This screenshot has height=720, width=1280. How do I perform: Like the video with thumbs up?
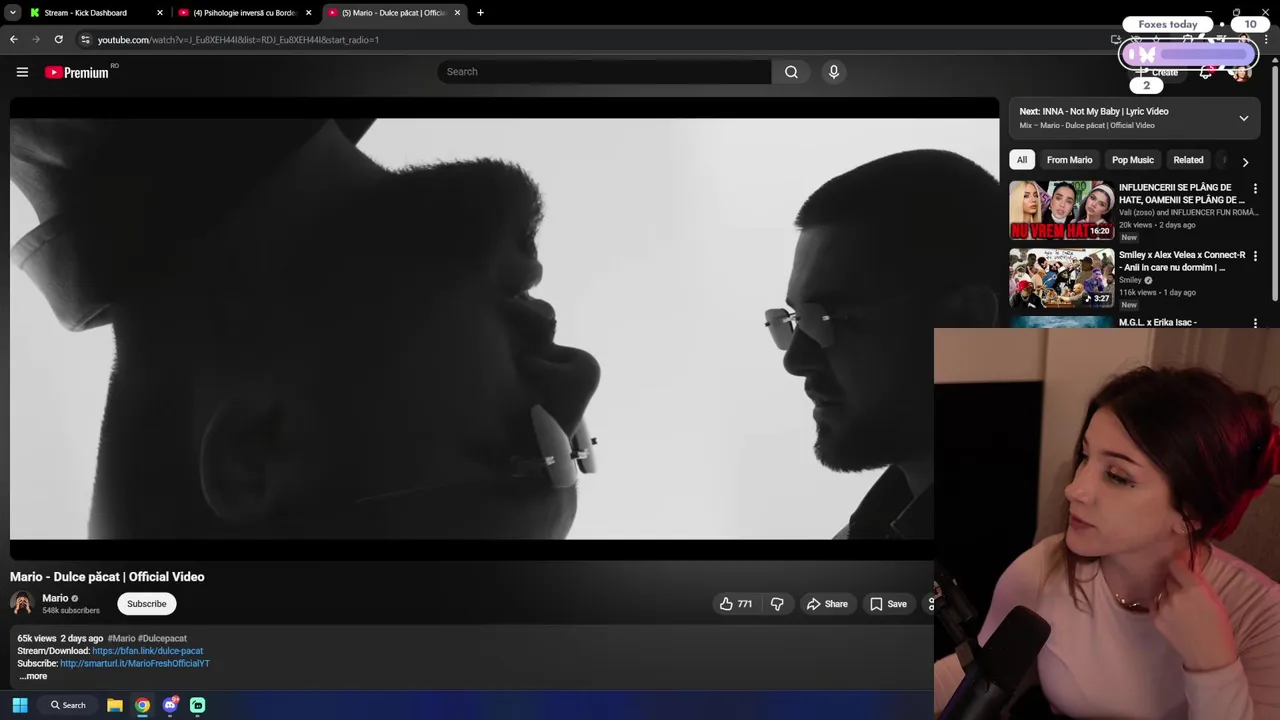coord(736,604)
